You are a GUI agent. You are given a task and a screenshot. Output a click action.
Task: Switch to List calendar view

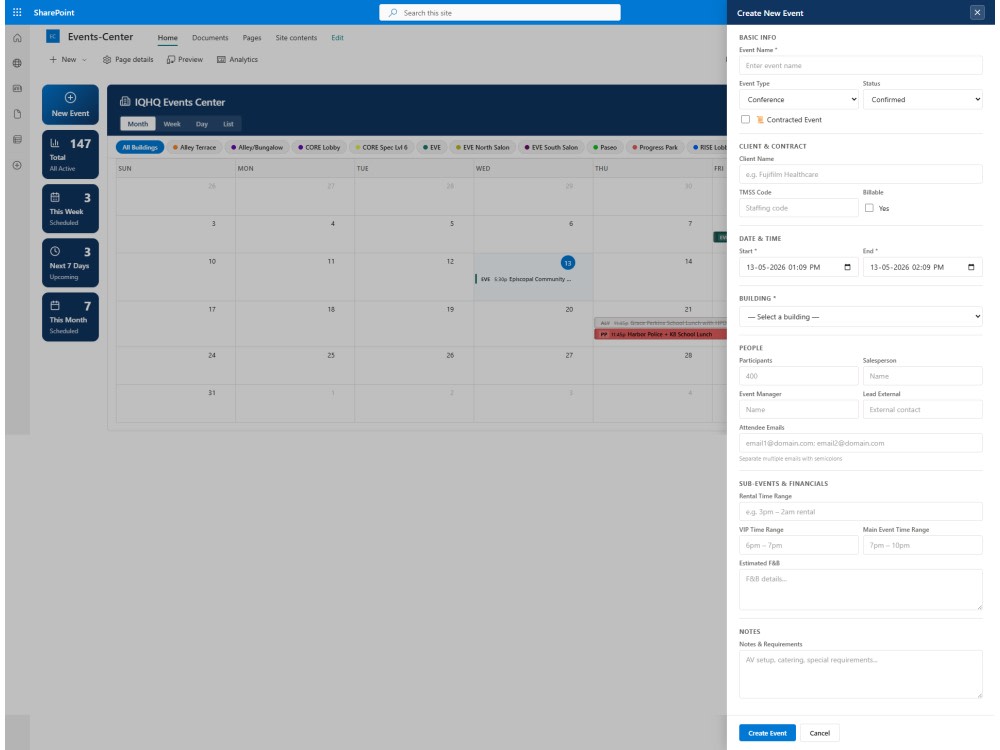coord(228,124)
